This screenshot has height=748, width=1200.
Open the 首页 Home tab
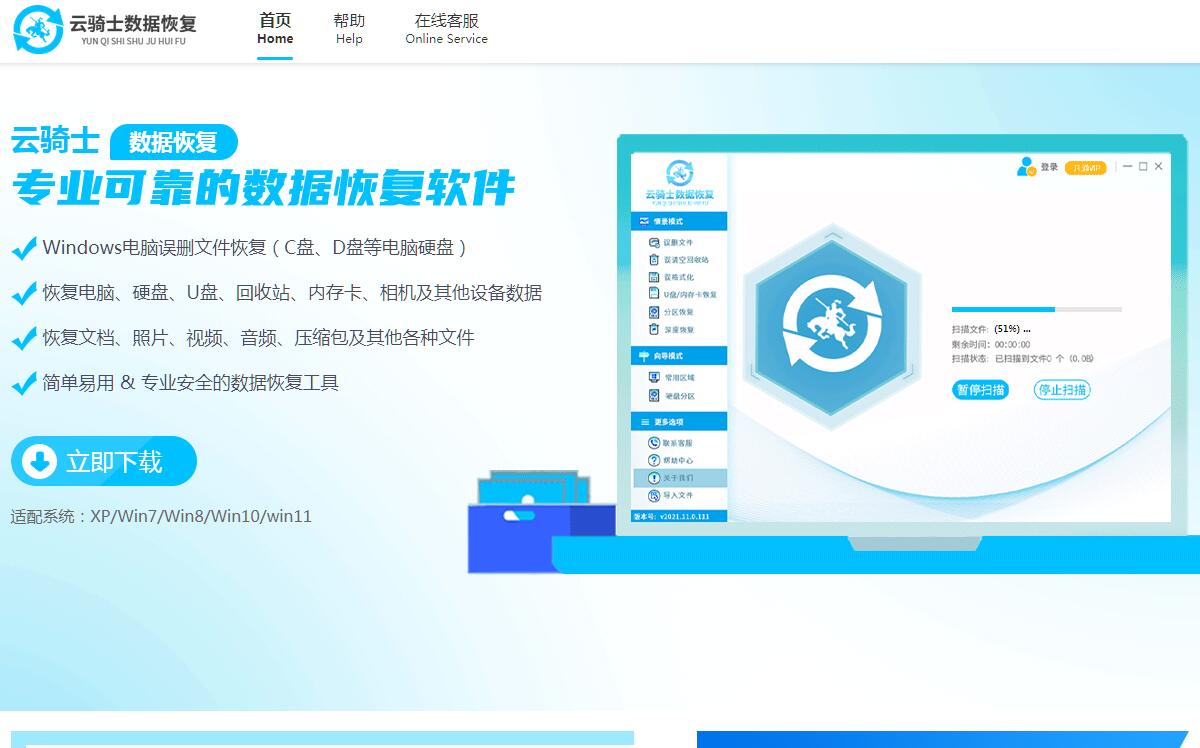[x=275, y=29]
